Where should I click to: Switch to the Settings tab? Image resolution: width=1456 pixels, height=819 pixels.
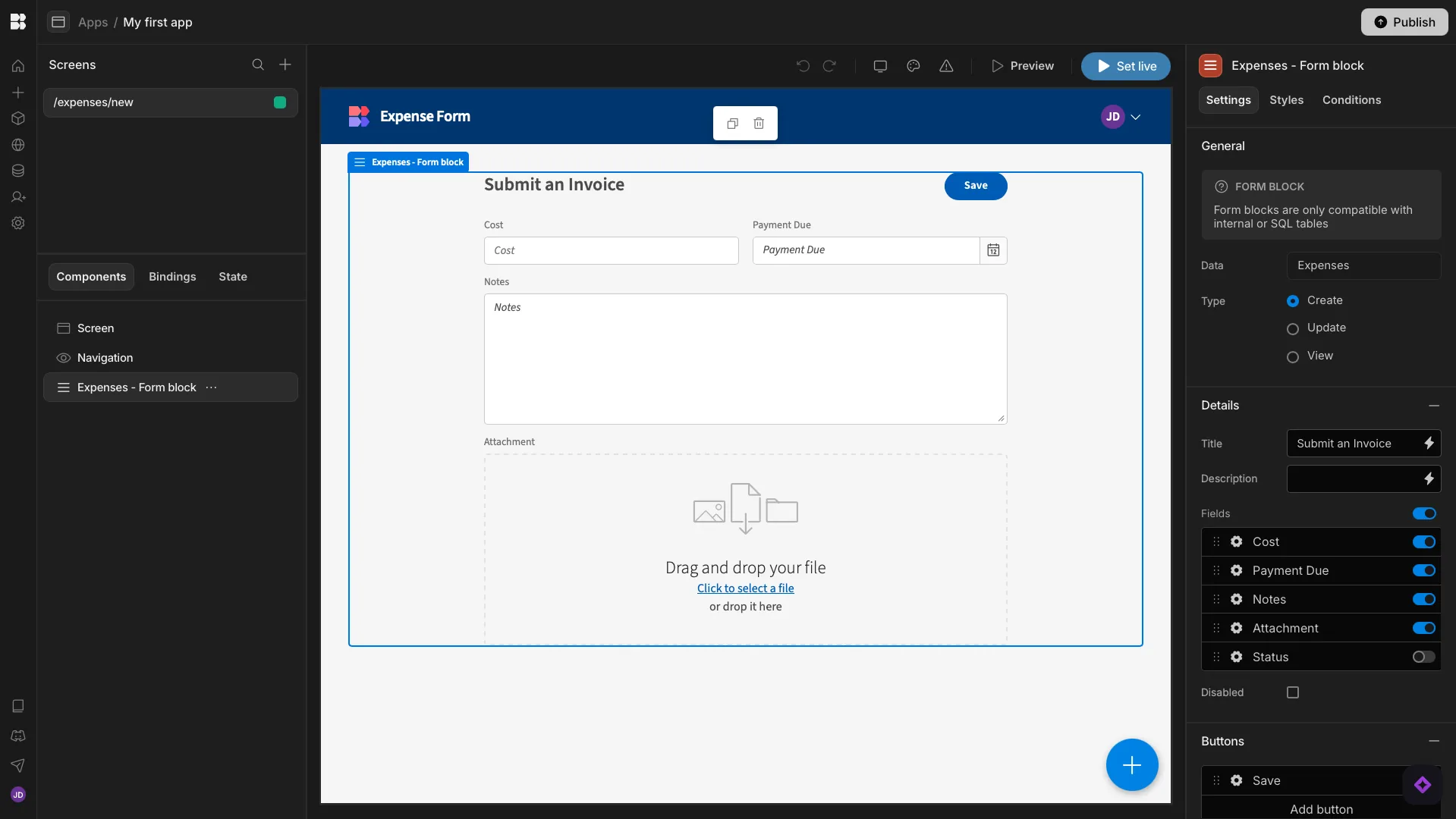[1228, 100]
